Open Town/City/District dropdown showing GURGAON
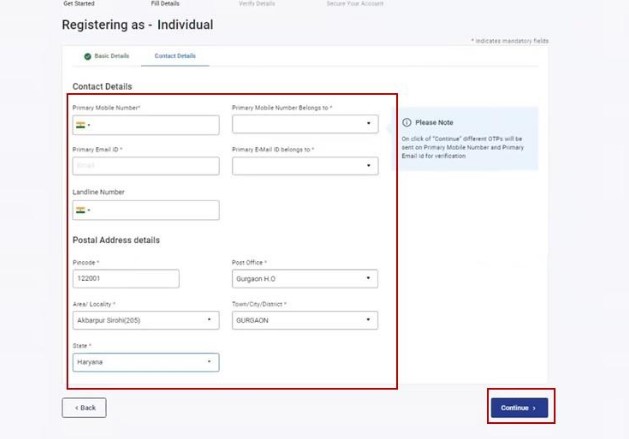The width and height of the screenshot is (629, 439). click(x=305, y=320)
